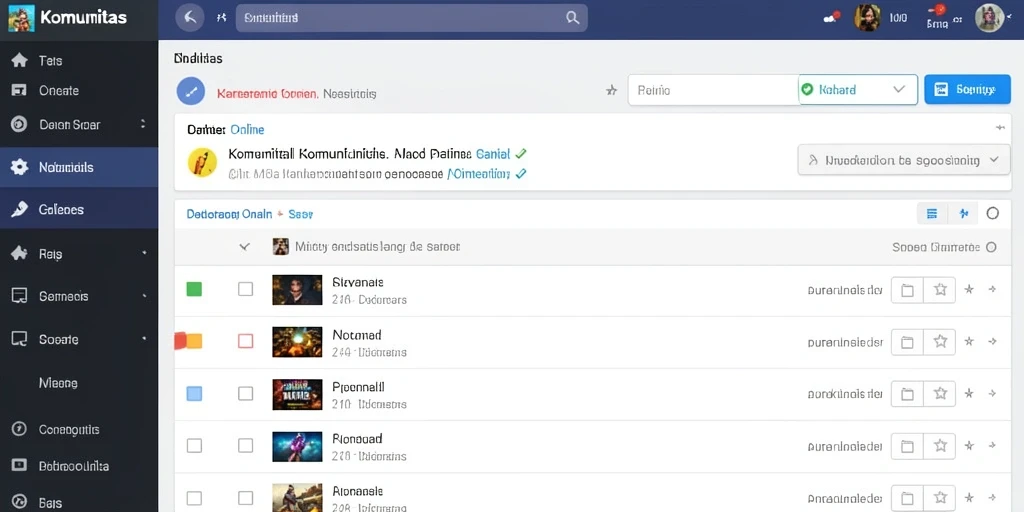Toggle the Sooeo Grimrerte radio
1024x512 pixels.
pyautogui.click(x=991, y=247)
